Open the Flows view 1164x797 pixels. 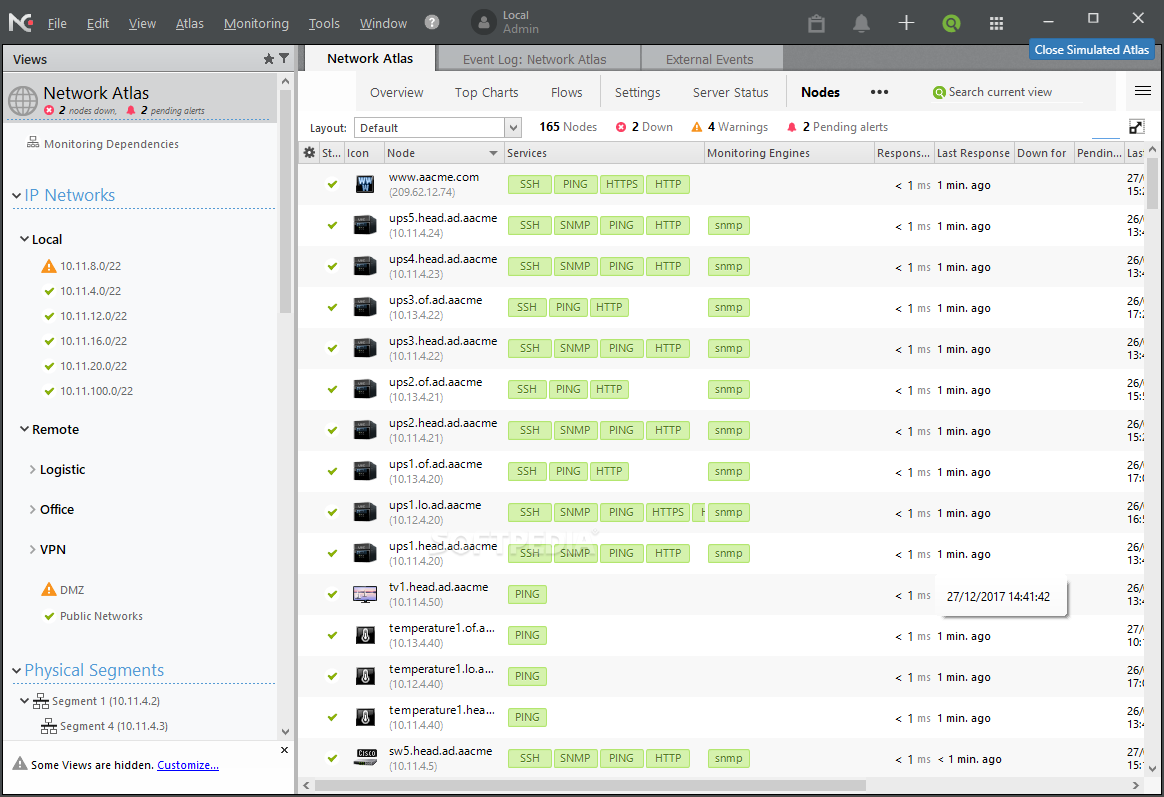click(566, 92)
